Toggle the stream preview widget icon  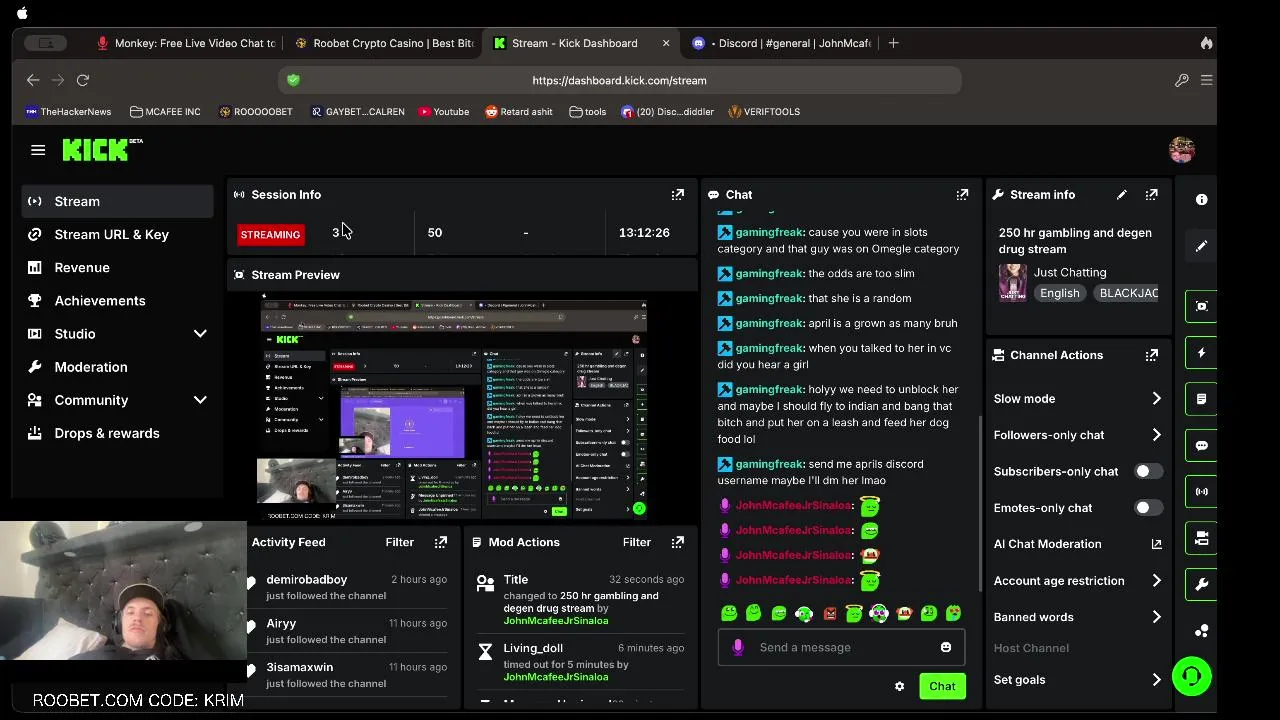coord(1201,306)
